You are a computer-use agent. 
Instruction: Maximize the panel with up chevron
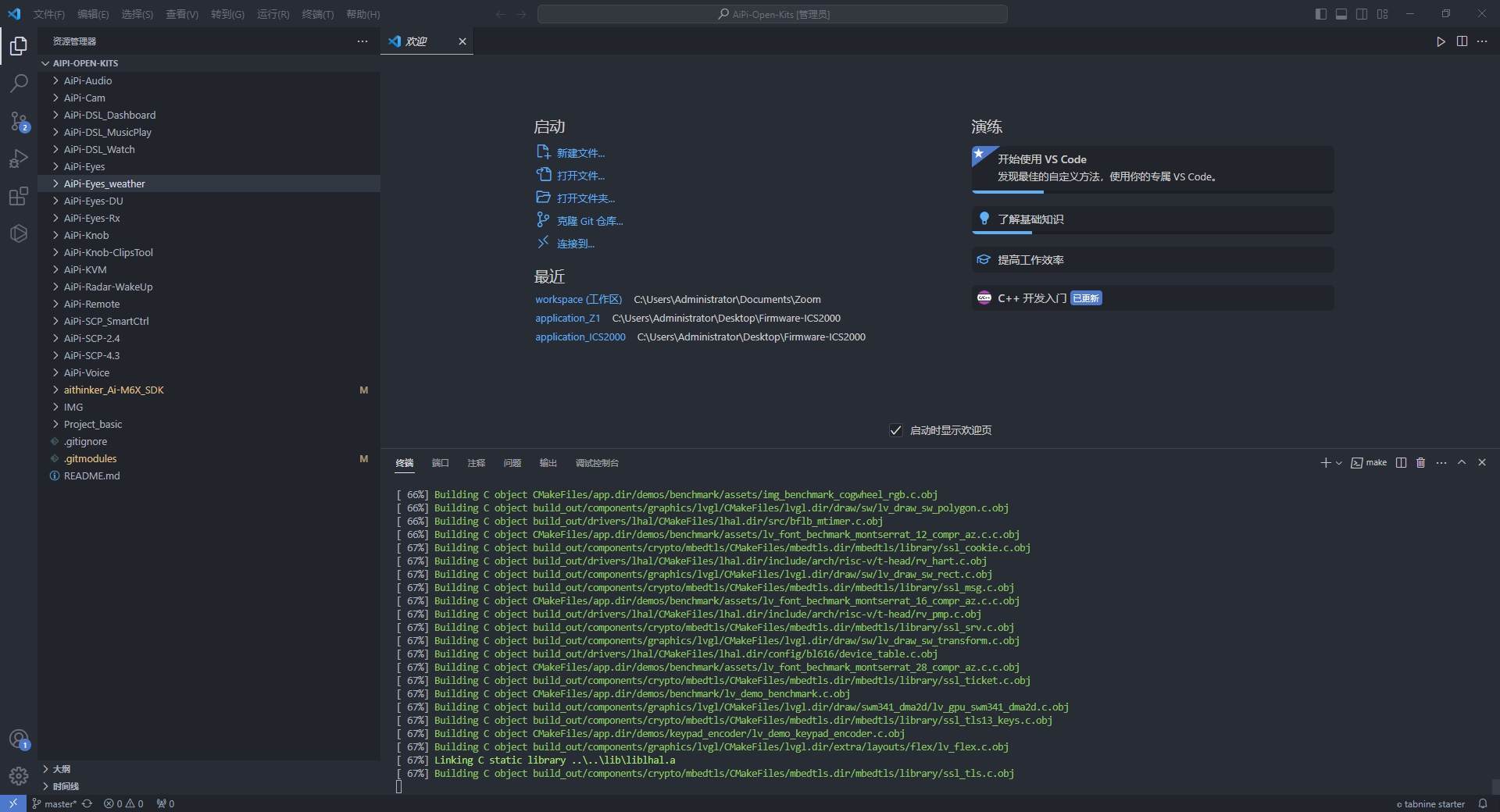(x=1462, y=463)
